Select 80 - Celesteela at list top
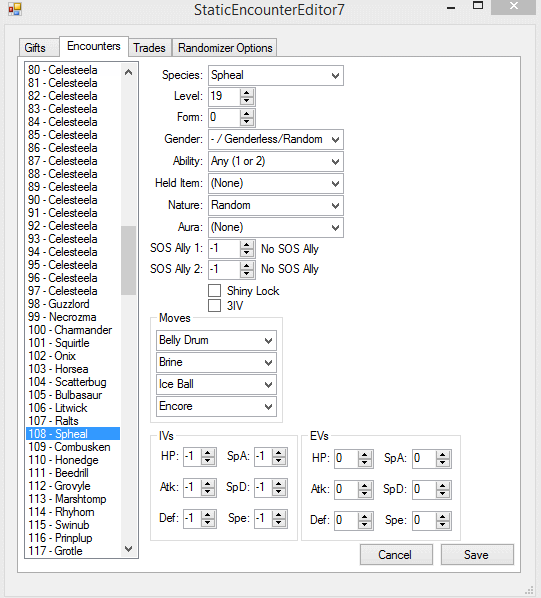 73,70
